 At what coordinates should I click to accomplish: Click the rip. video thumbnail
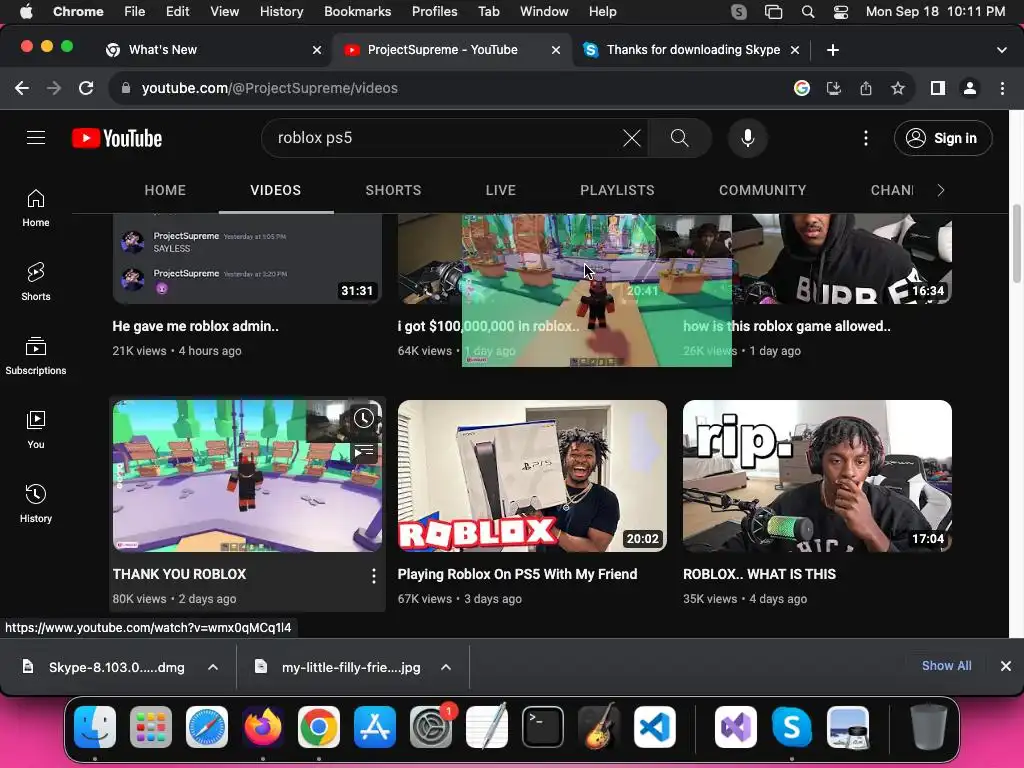point(817,475)
